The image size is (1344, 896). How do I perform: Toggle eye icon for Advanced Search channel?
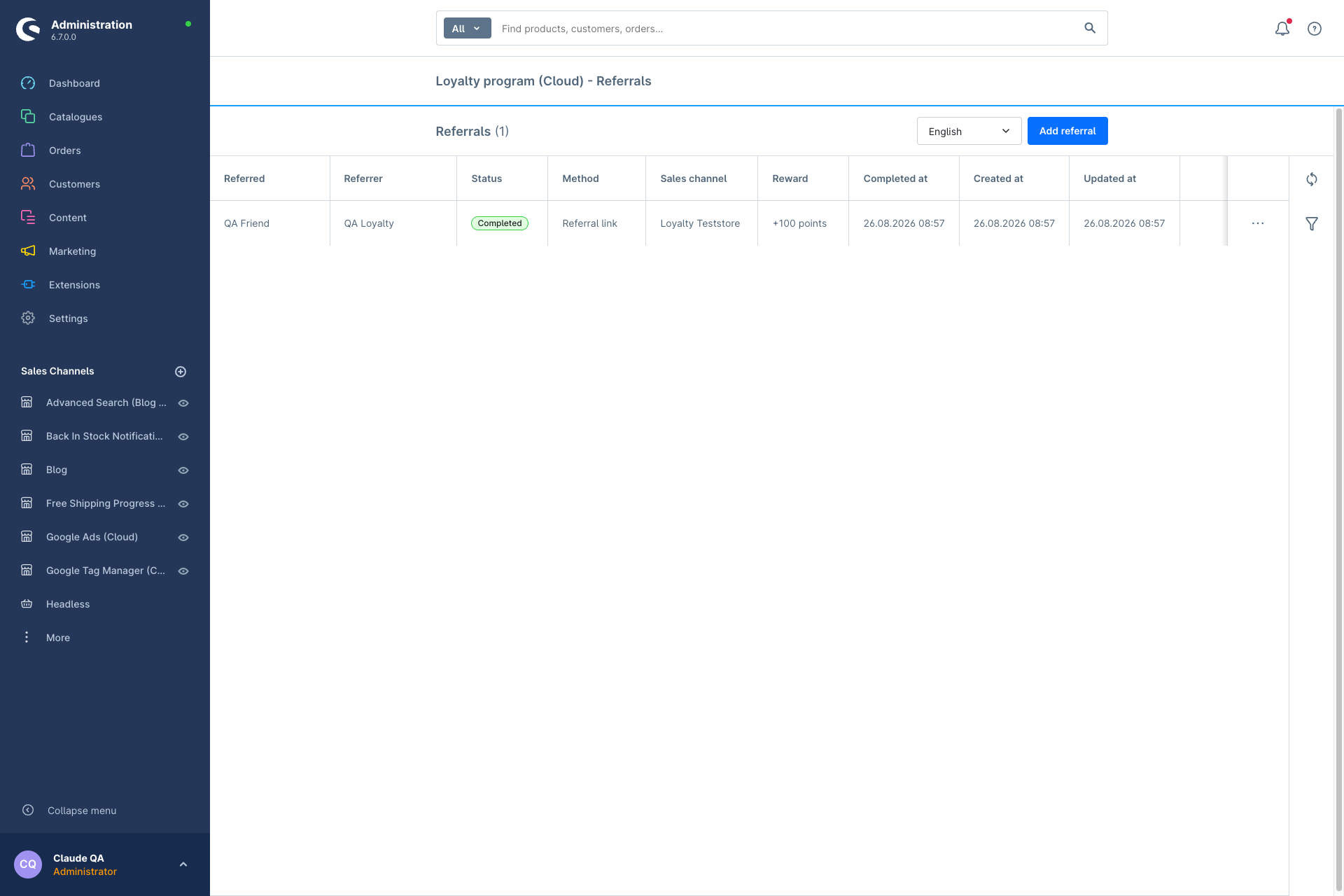click(183, 403)
